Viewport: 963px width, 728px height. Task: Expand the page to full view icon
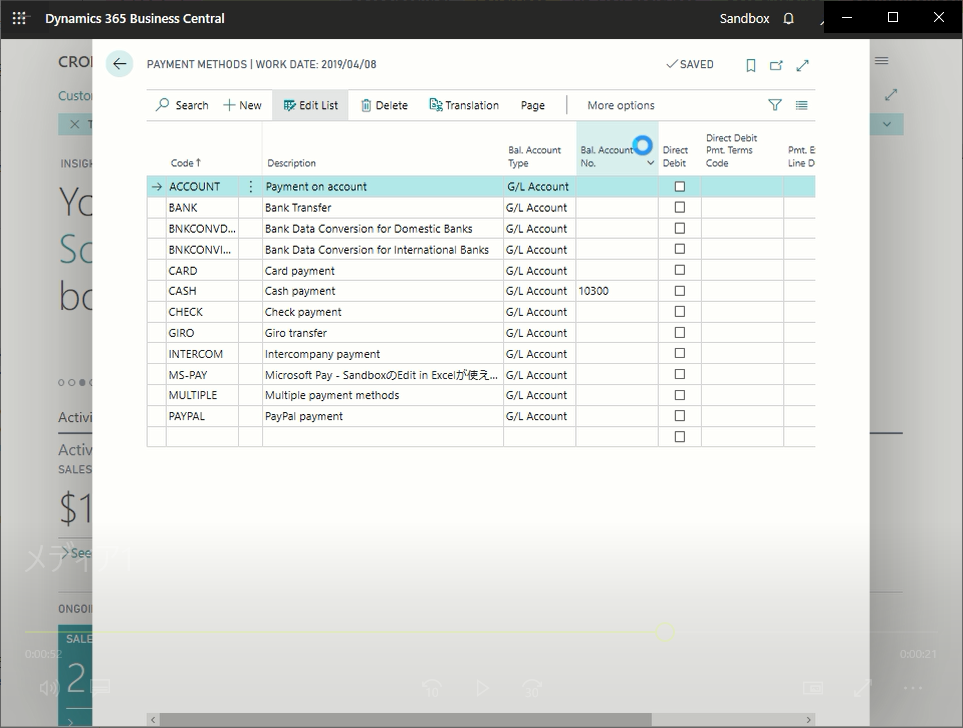click(x=803, y=65)
